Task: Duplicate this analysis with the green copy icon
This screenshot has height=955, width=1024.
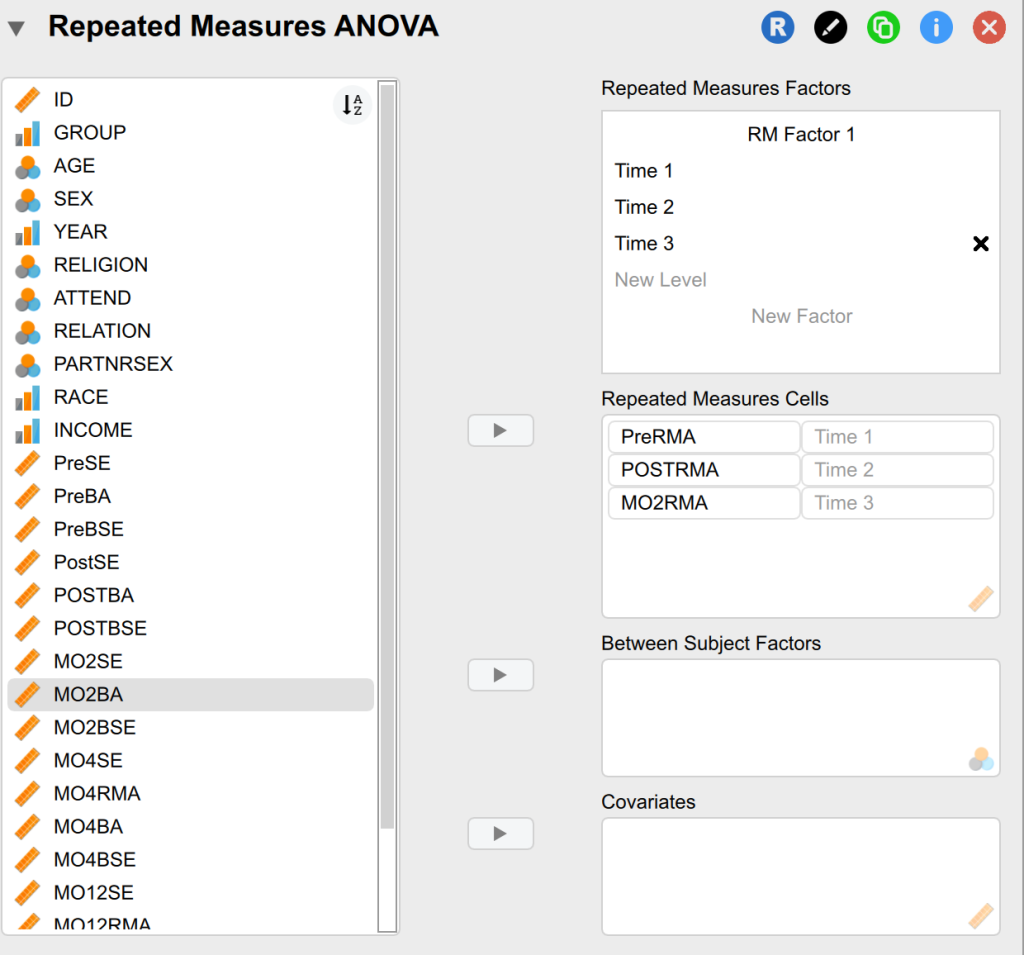Action: click(x=883, y=27)
